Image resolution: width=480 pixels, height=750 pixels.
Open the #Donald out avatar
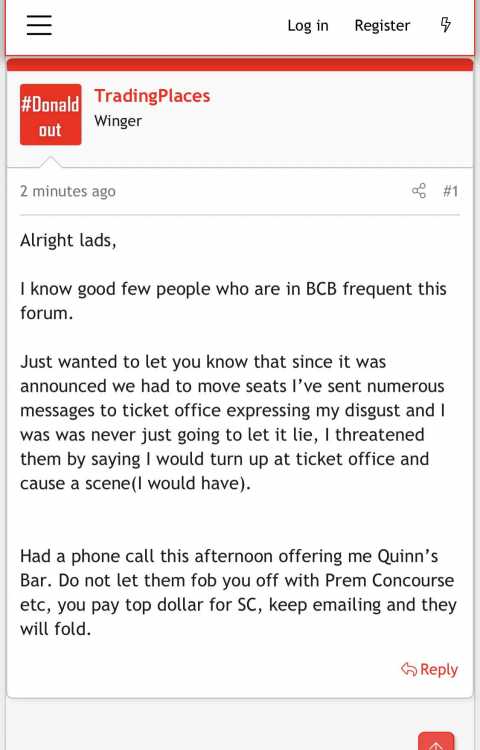point(50,114)
